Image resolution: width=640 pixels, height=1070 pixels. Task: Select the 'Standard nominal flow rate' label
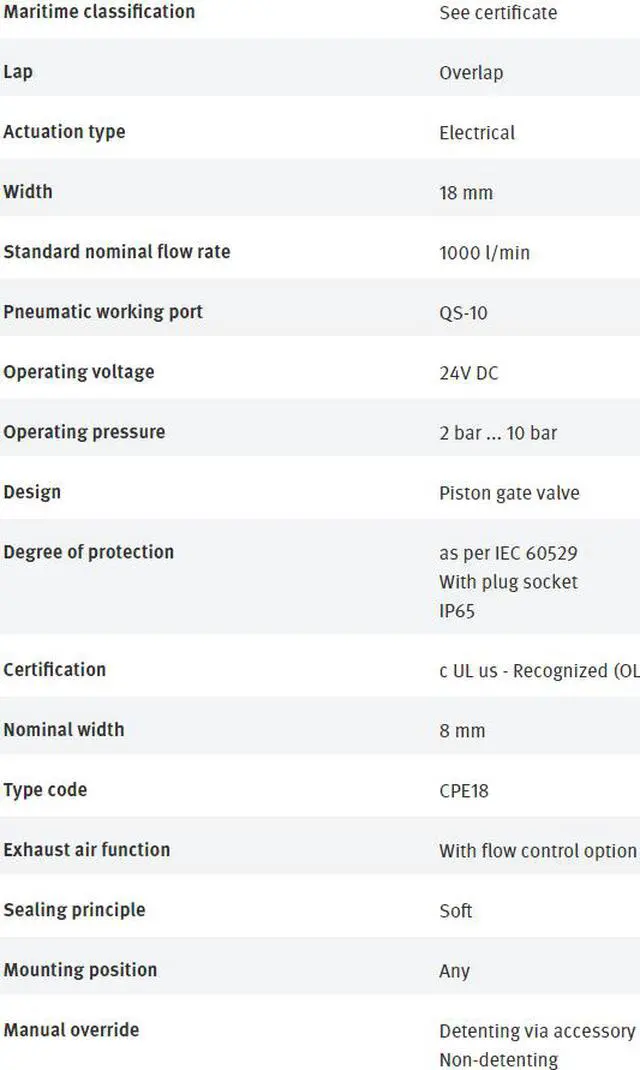tap(117, 252)
